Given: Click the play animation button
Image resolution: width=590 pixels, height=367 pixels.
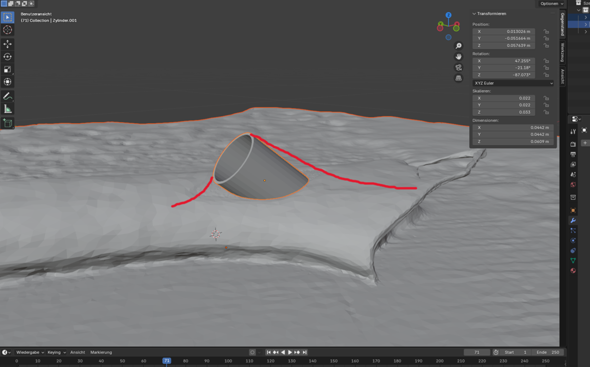Looking at the screenshot, I should pyautogui.click(x=290, y=352).
